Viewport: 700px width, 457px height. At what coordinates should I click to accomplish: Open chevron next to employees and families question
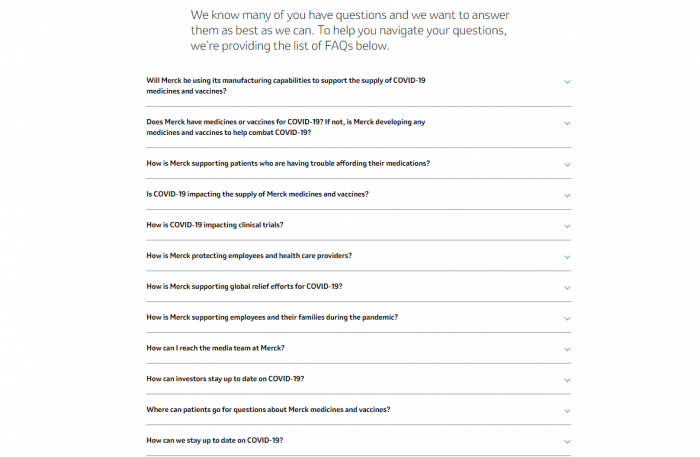tap(567, 318)
